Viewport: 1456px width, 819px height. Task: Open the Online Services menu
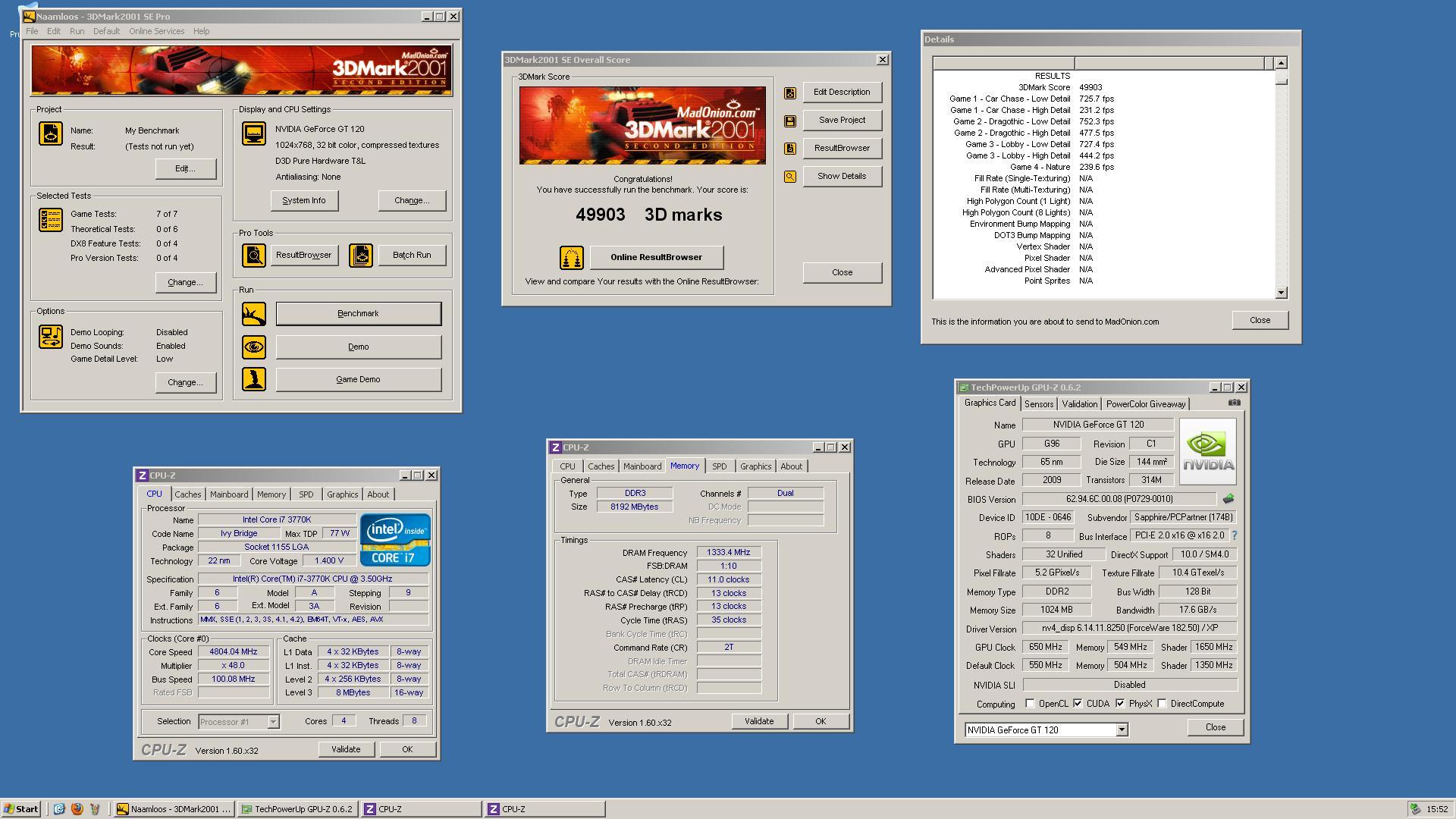(156, 31)
